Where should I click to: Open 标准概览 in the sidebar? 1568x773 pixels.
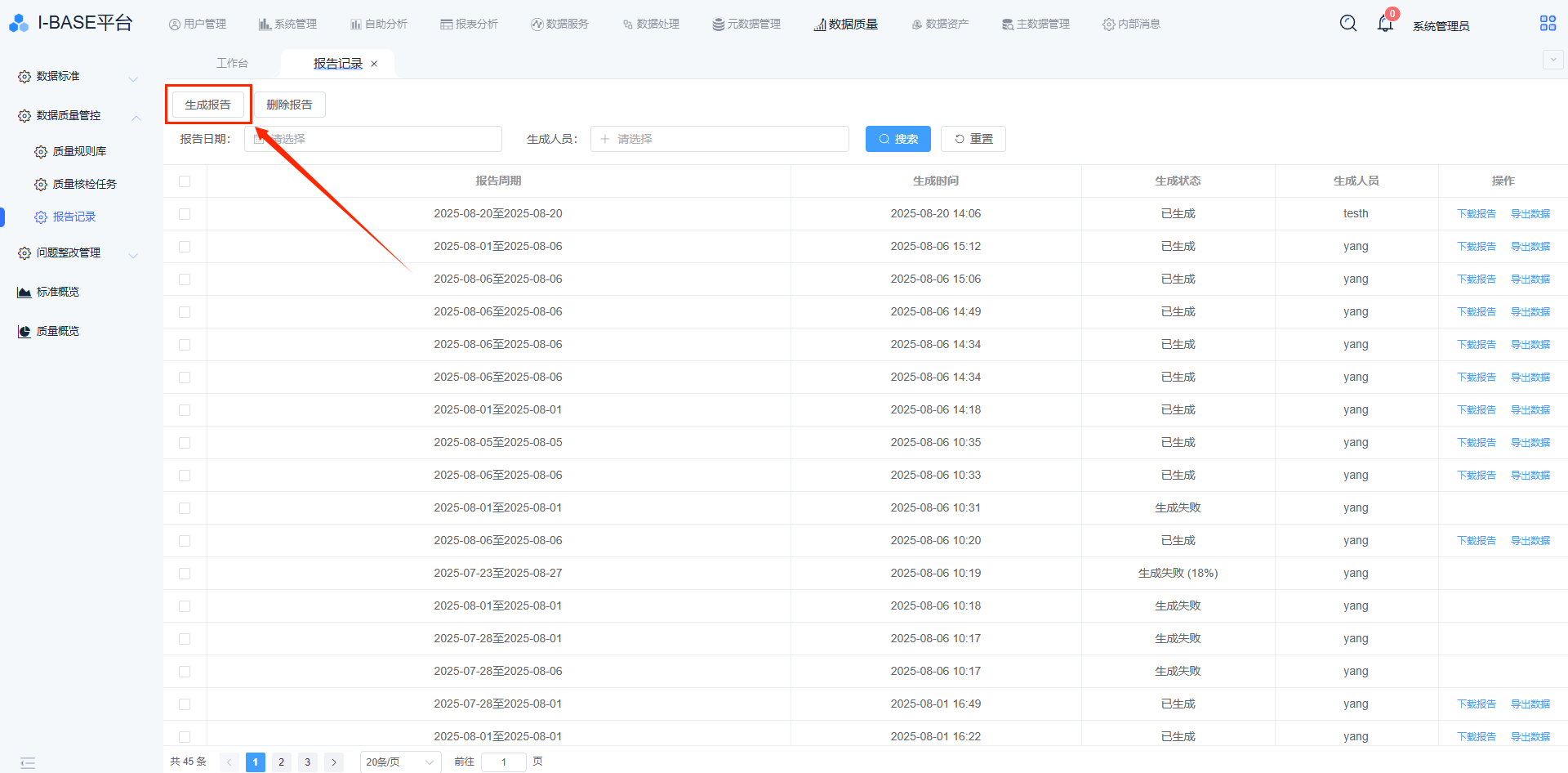58,293
